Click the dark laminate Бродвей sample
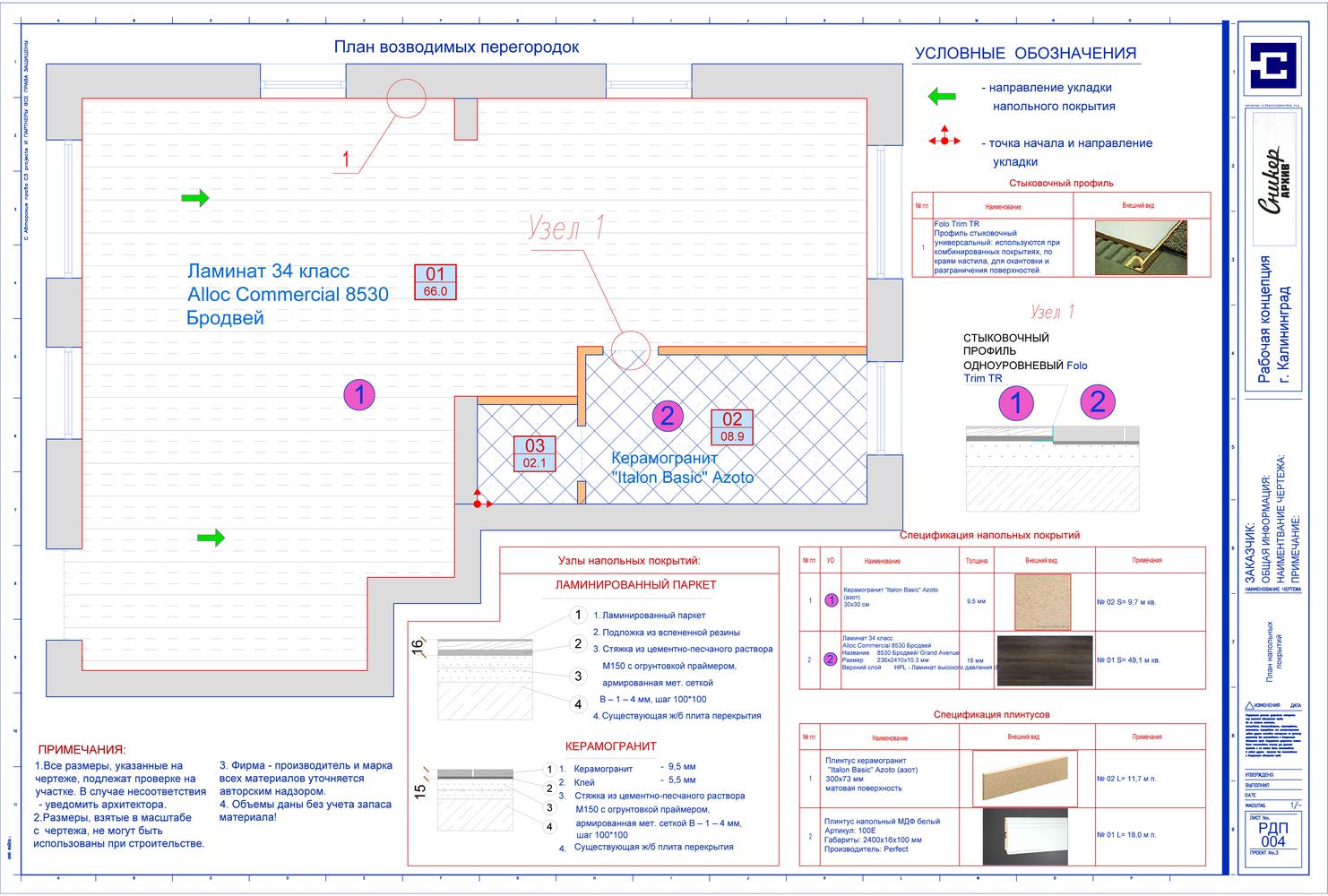Screen dimensions: 1328x896 coord(1045,660)
